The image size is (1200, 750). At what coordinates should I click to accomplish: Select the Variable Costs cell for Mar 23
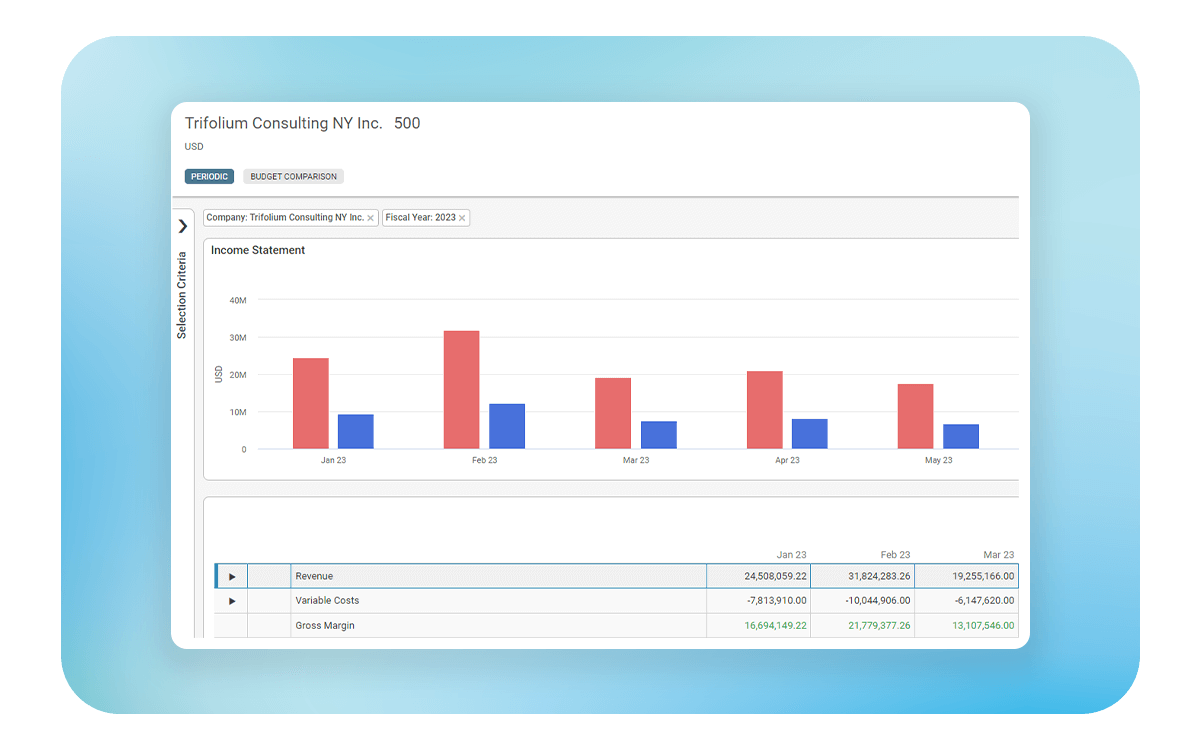(x=966, y=601)
